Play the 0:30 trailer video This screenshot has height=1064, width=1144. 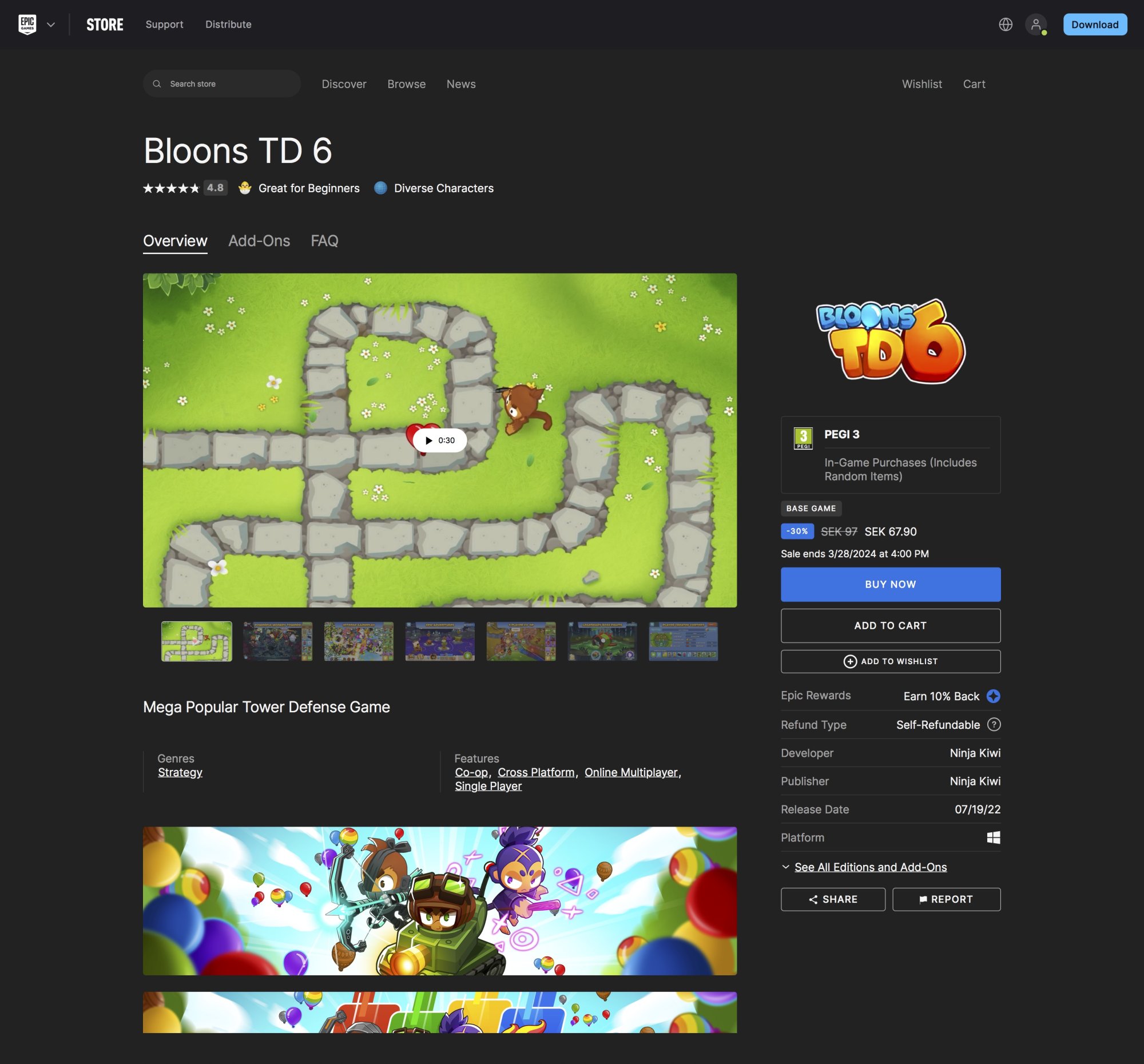[440, 440]
